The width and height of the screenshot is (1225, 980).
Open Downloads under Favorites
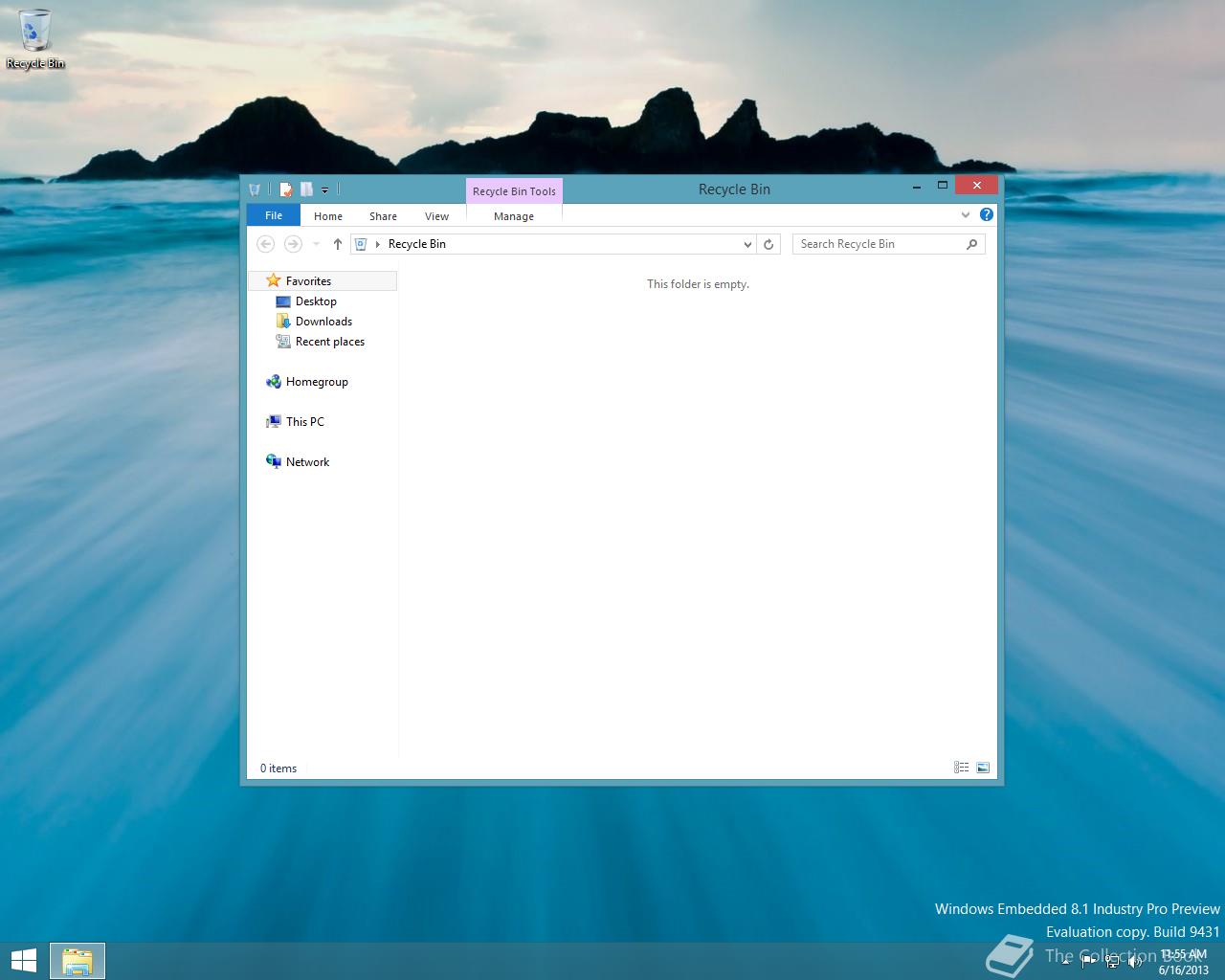click(323, 322)
